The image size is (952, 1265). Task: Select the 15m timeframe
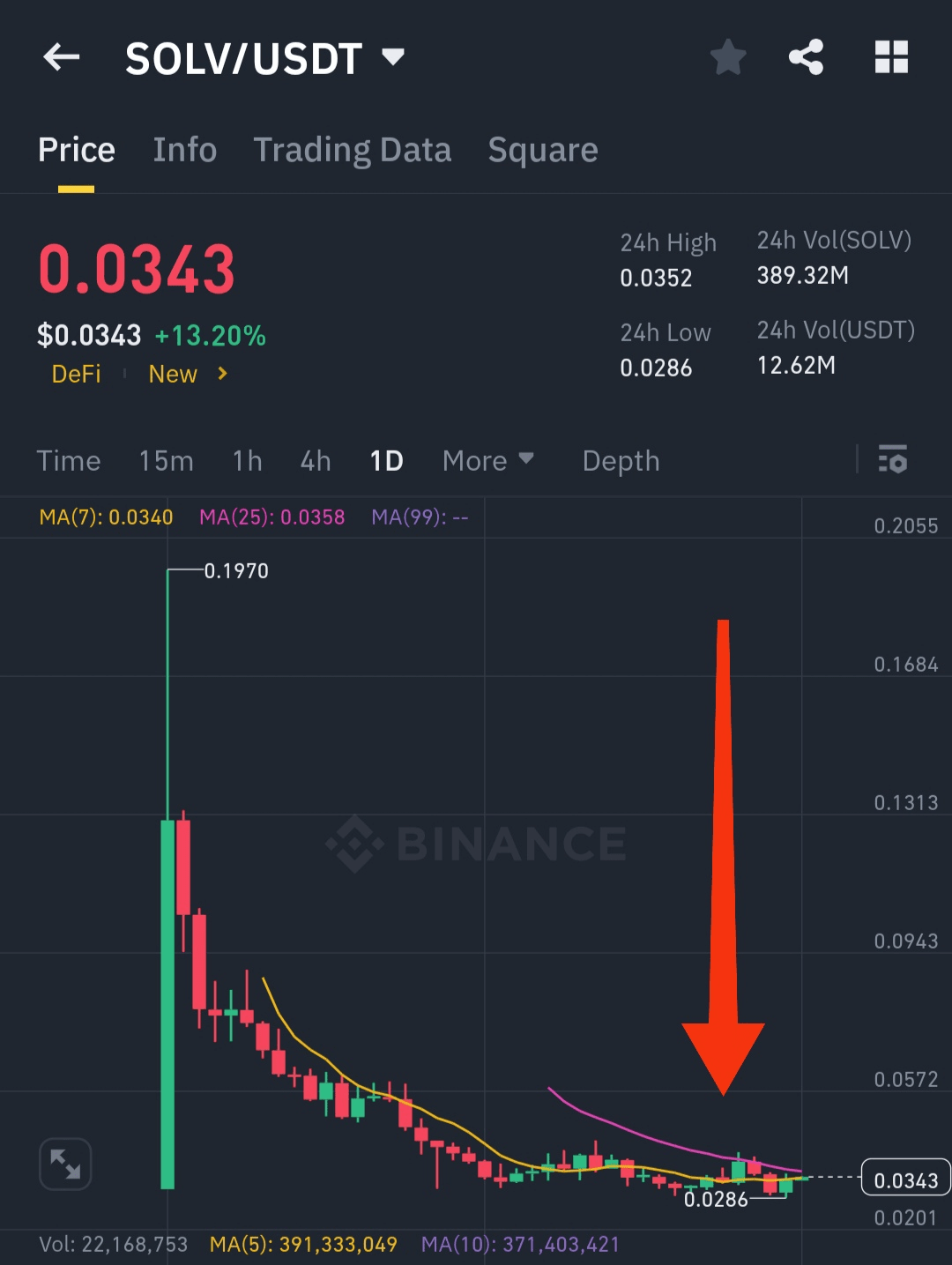coord(166,461)
